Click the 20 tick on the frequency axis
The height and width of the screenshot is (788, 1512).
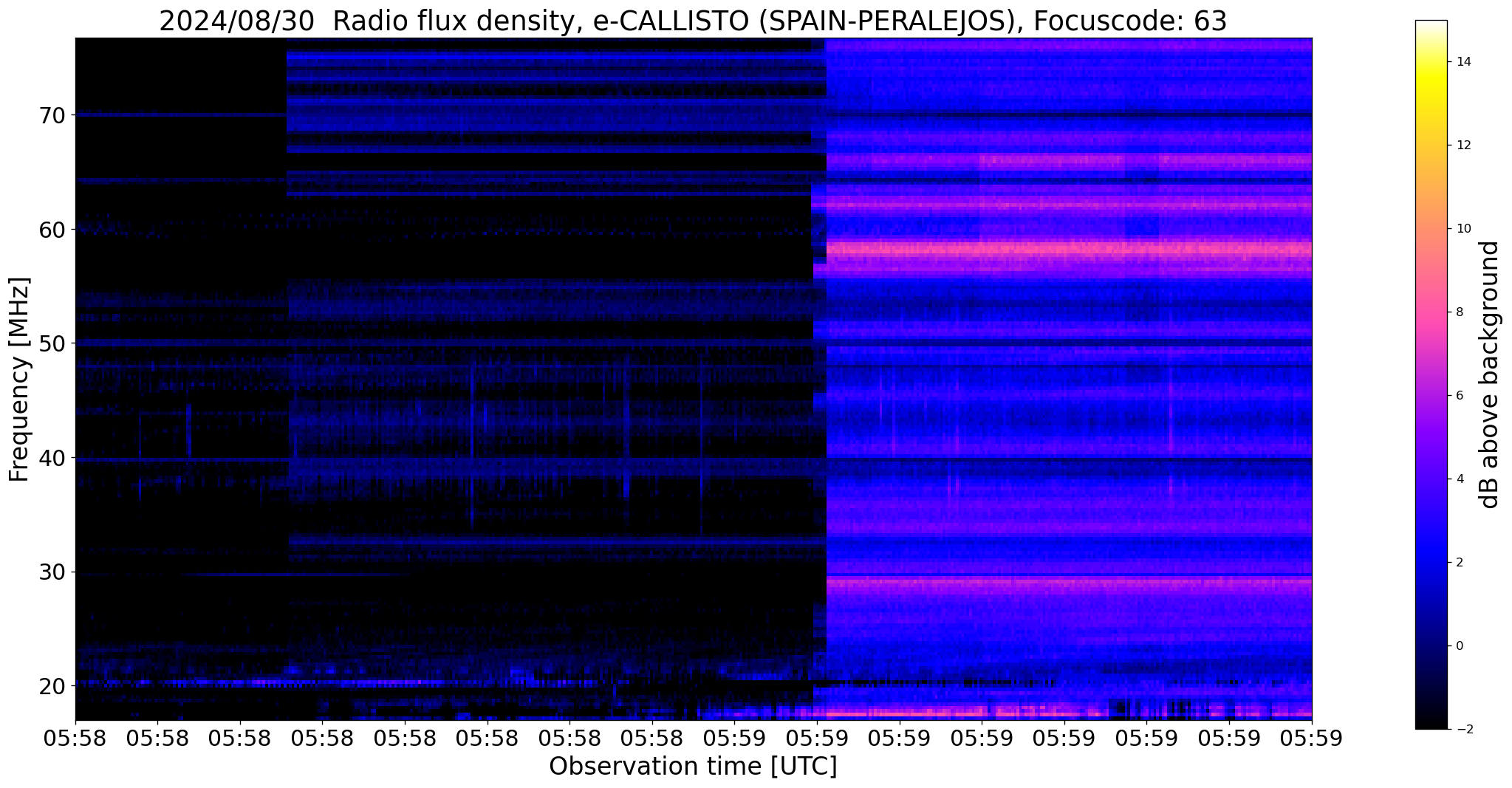(x=52, y=686)
